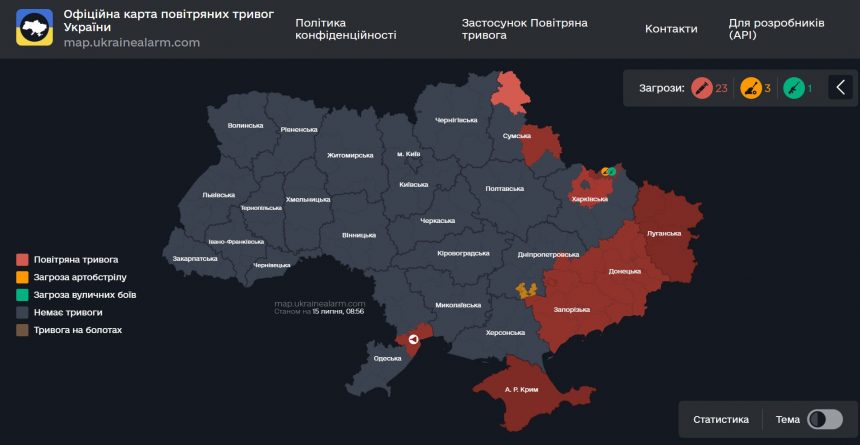This screenshot has height=445, width=860.
Task: Select the Сумська region label
Action: [x=516, y=135]
